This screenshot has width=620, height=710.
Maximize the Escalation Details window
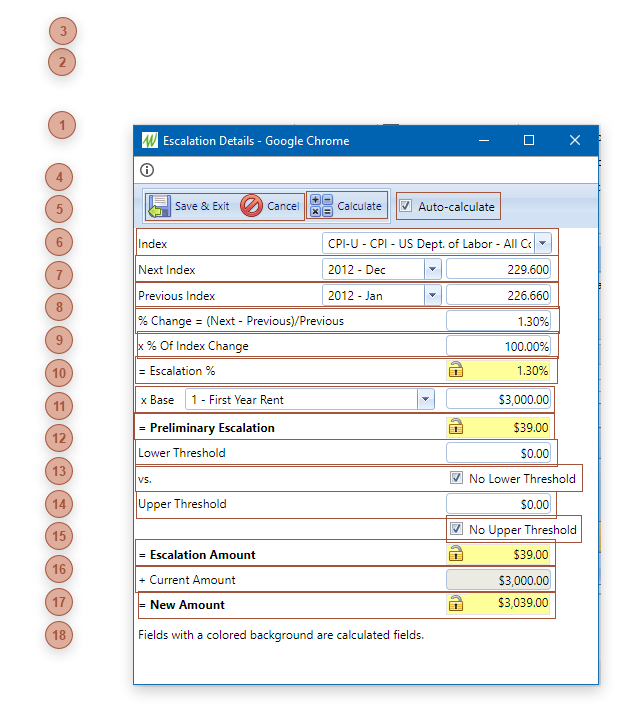pos(529,140)
